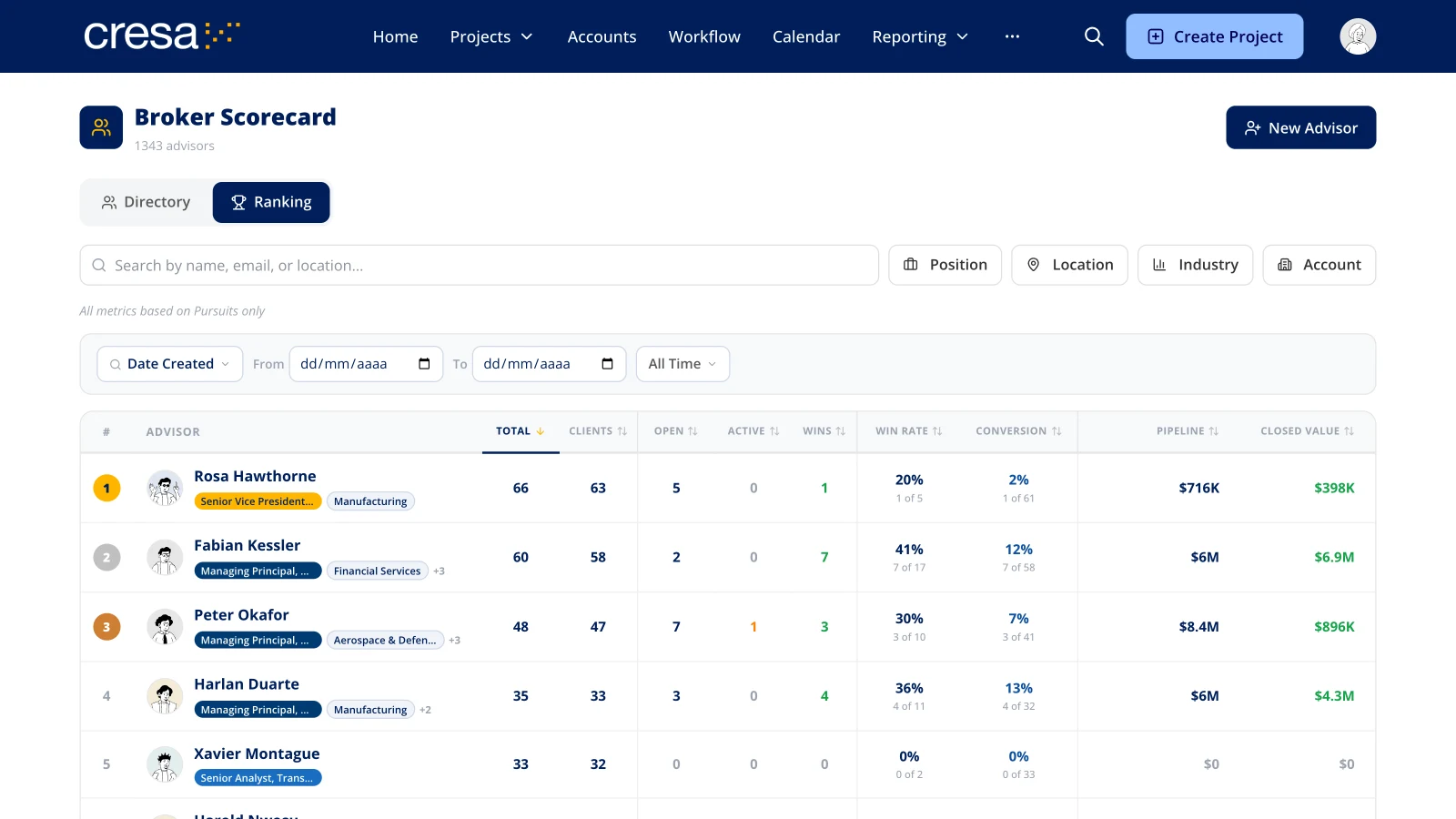Click Xavier's Senior Analyst tag
Screen dimensions: 1456x819
(x=258, y=778)
